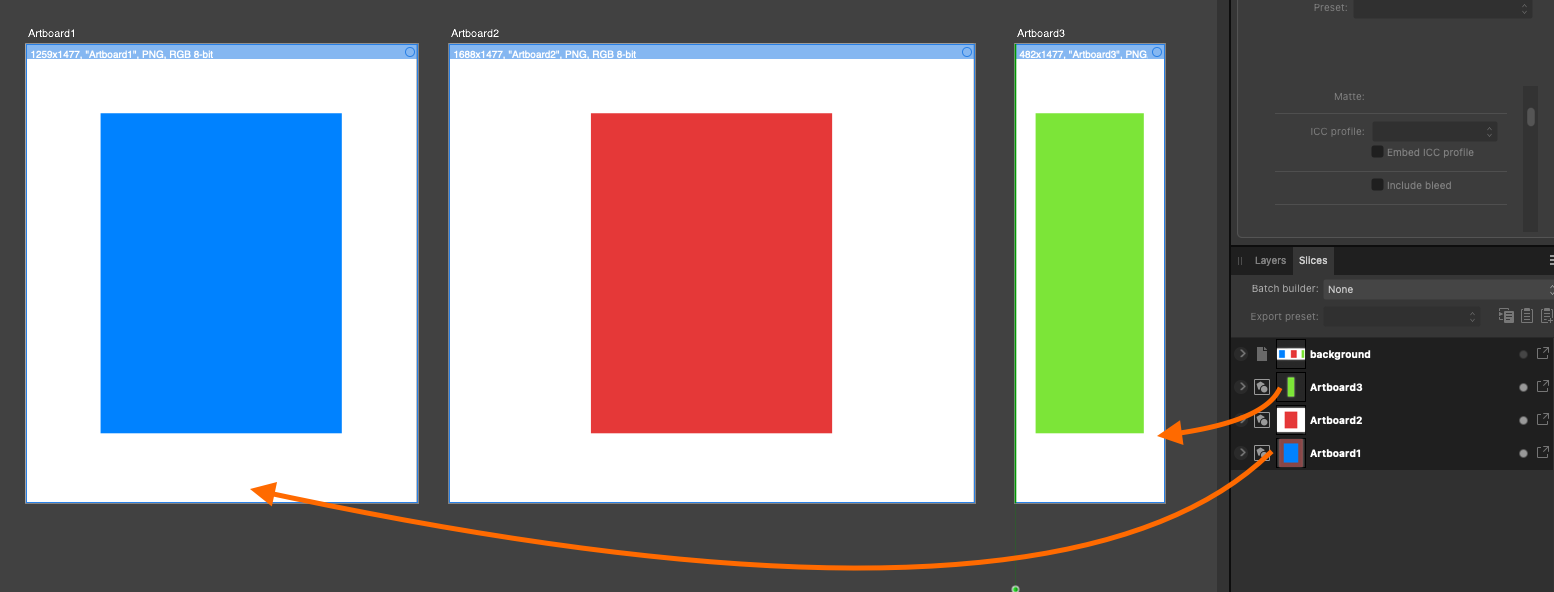The height and width of the screenshot is (592, 1554).
Task: Click the green rectangle on Artboard3
Action: [x=1089, y=273]
